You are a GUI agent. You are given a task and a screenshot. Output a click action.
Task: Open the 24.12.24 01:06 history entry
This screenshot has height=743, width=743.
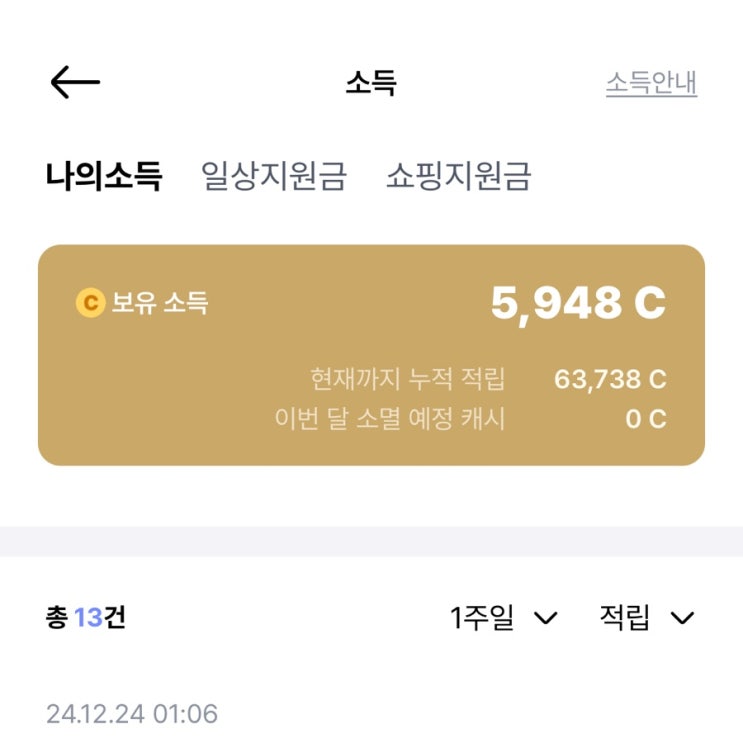(x=132, y=714)
